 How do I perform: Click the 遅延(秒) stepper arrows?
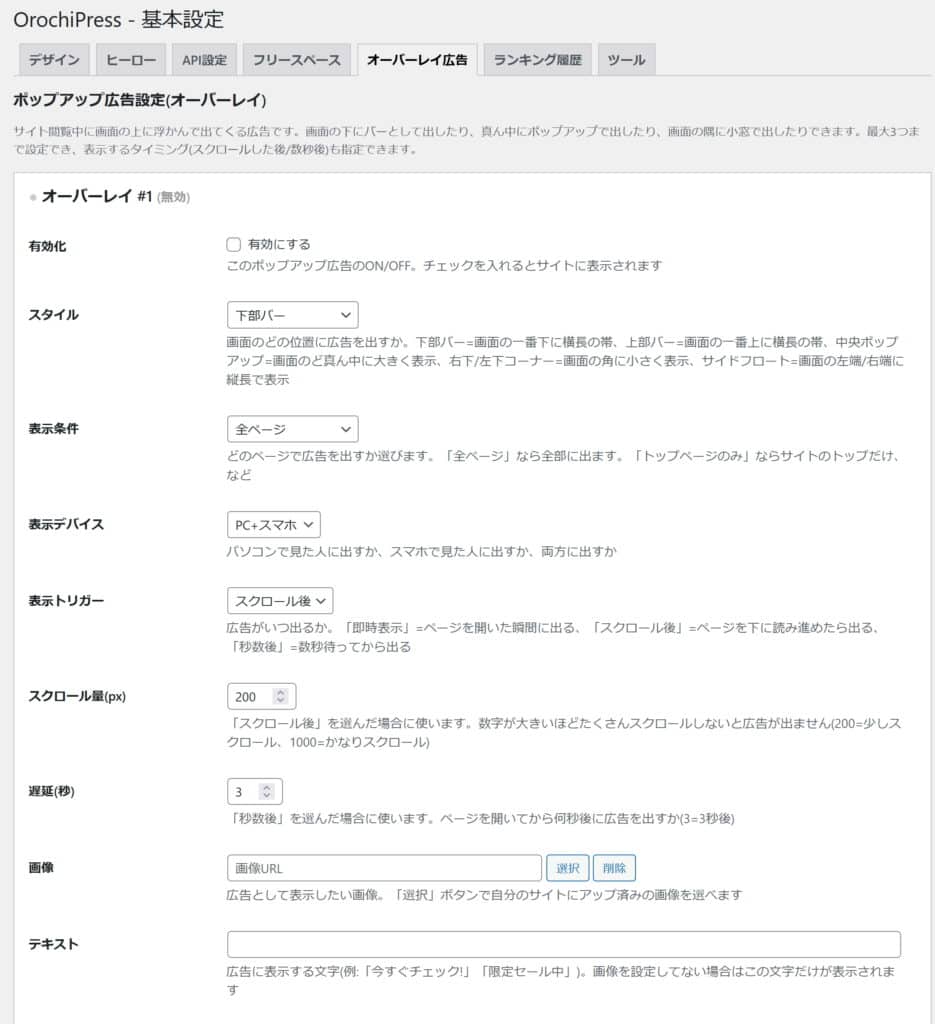point(267,792)
